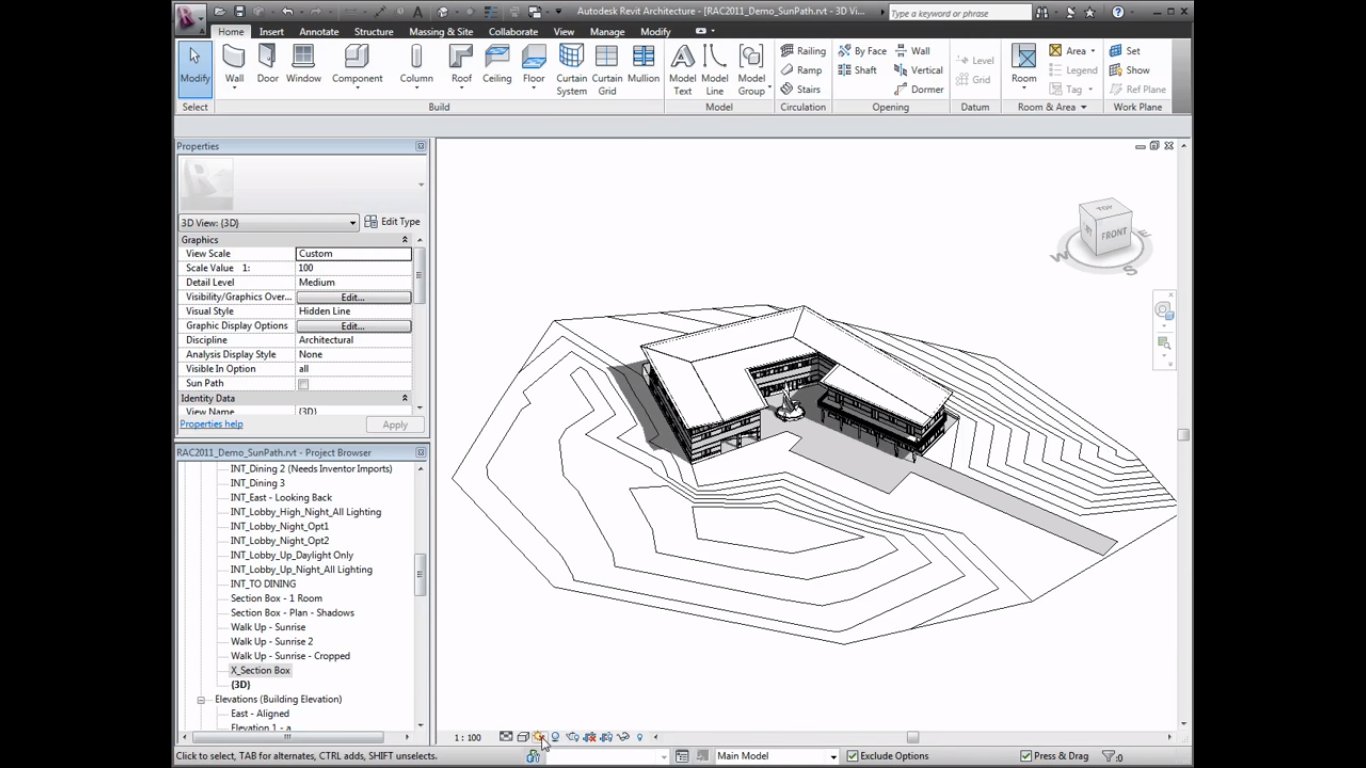The image size is (1366, 768).
Task: Open the Area tool dropdown arrow
Action: (1092, 51)
